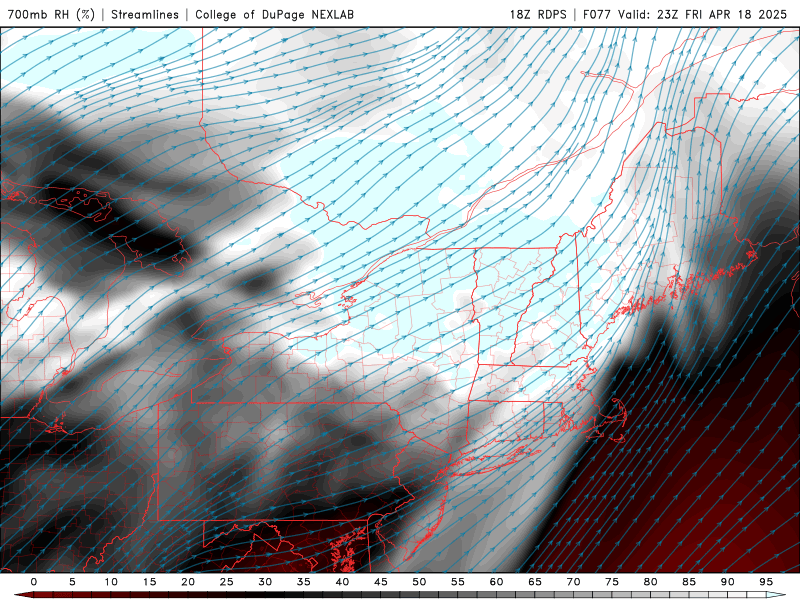The image size is (800, 600).
Task: Click the '65' value on the color scale
Action: click(x=535, y=582)
